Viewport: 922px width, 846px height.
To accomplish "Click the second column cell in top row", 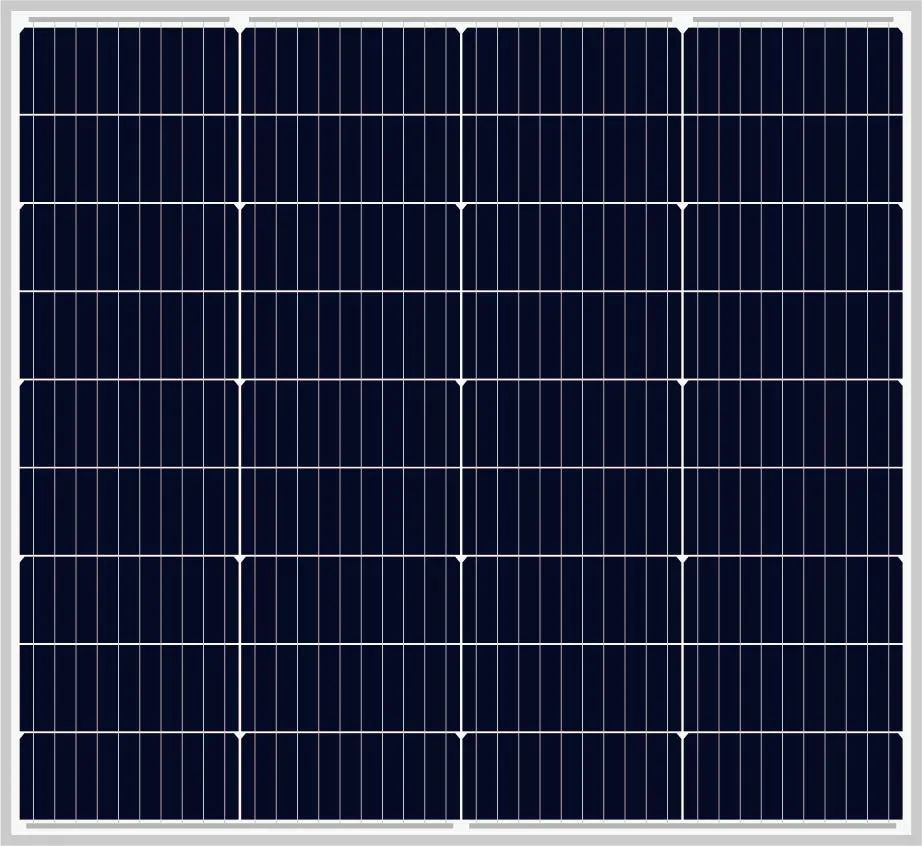I will pos(350,71).
